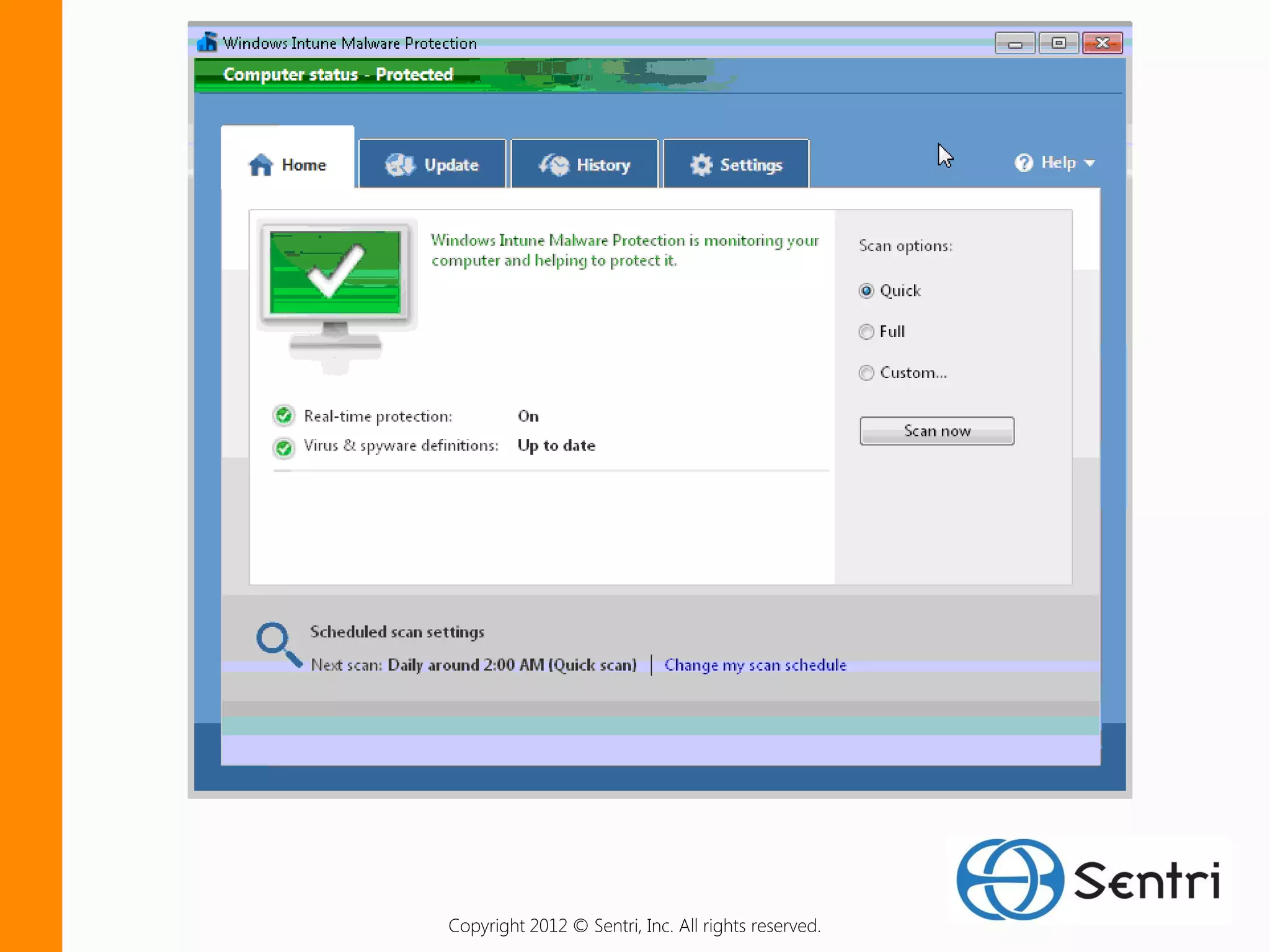Click the house icon on Home tab
The height and width of the screenshot is (952, 1270).
(260, 165)
